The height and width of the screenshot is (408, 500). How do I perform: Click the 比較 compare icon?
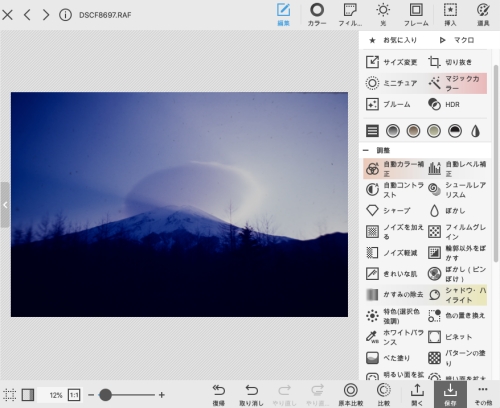383,395
